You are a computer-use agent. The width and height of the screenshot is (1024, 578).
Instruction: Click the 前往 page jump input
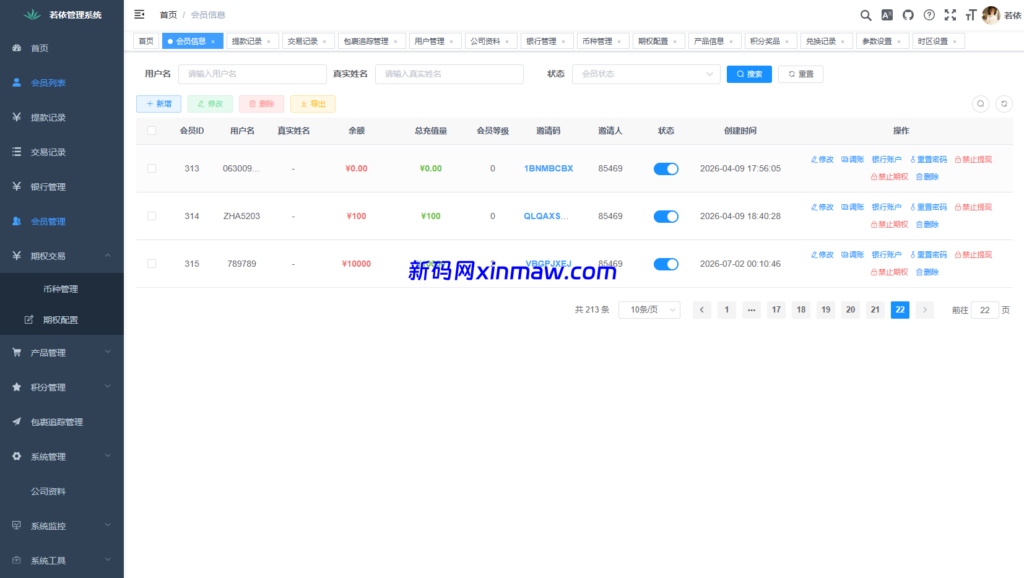point(985,310)
